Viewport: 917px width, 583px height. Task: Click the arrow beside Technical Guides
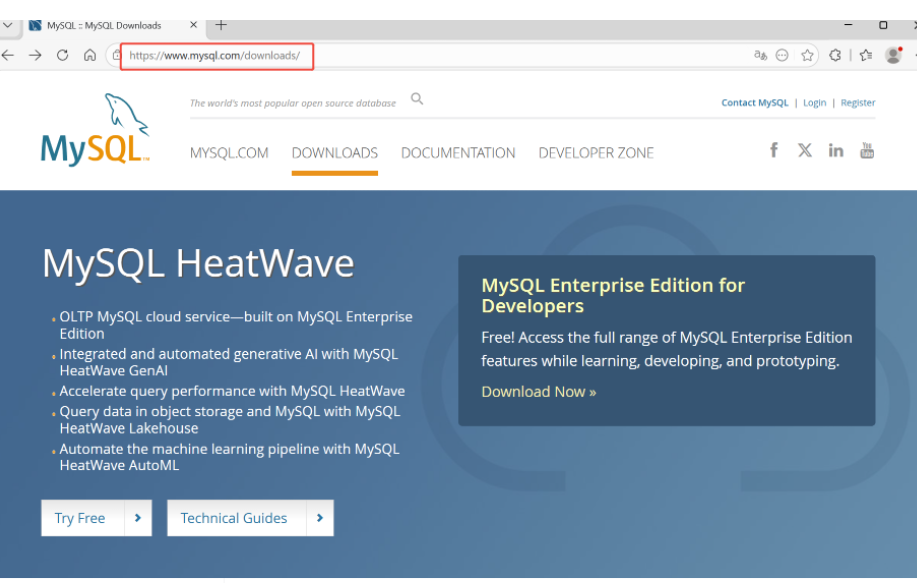[x=320, y=518]
